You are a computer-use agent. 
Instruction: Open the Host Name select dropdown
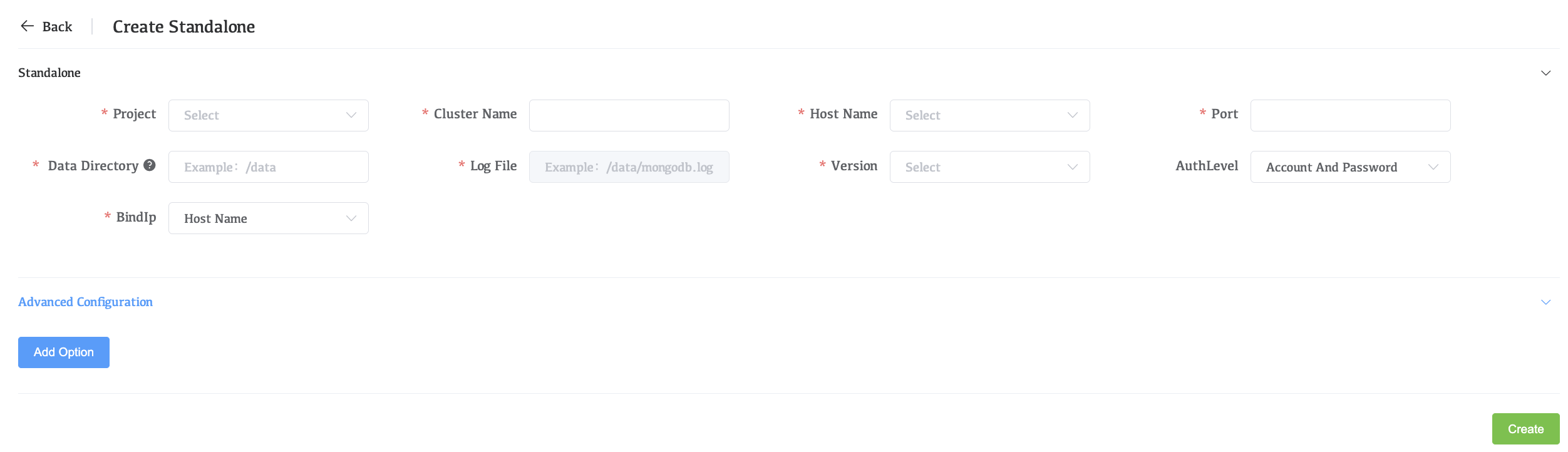point(989,116)
